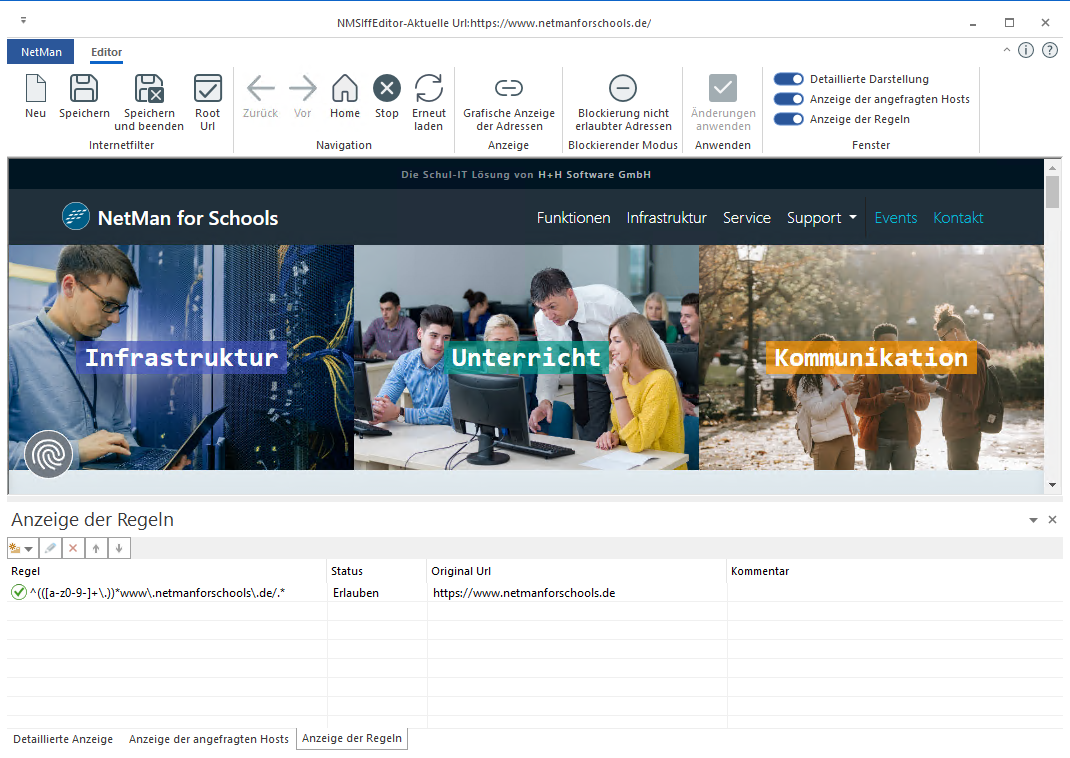Open the Kontakt link on webpage

tap(958, 218)
